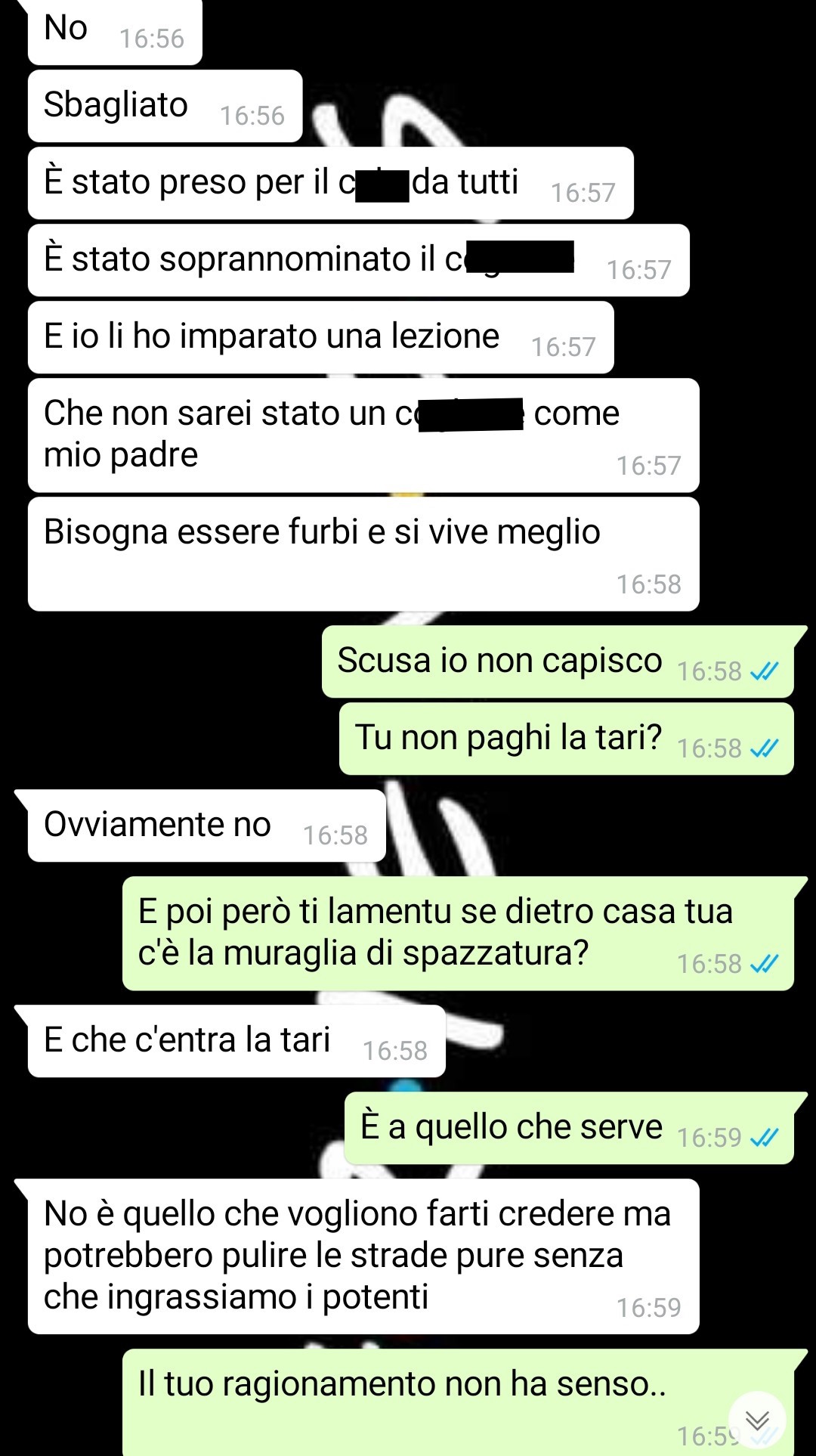Image resolution: width=816 pixels, height=1456 pixels.
Task: Select the 'Il tuo ragionamento non ha senso..' message
Action: coord(458,1402)
